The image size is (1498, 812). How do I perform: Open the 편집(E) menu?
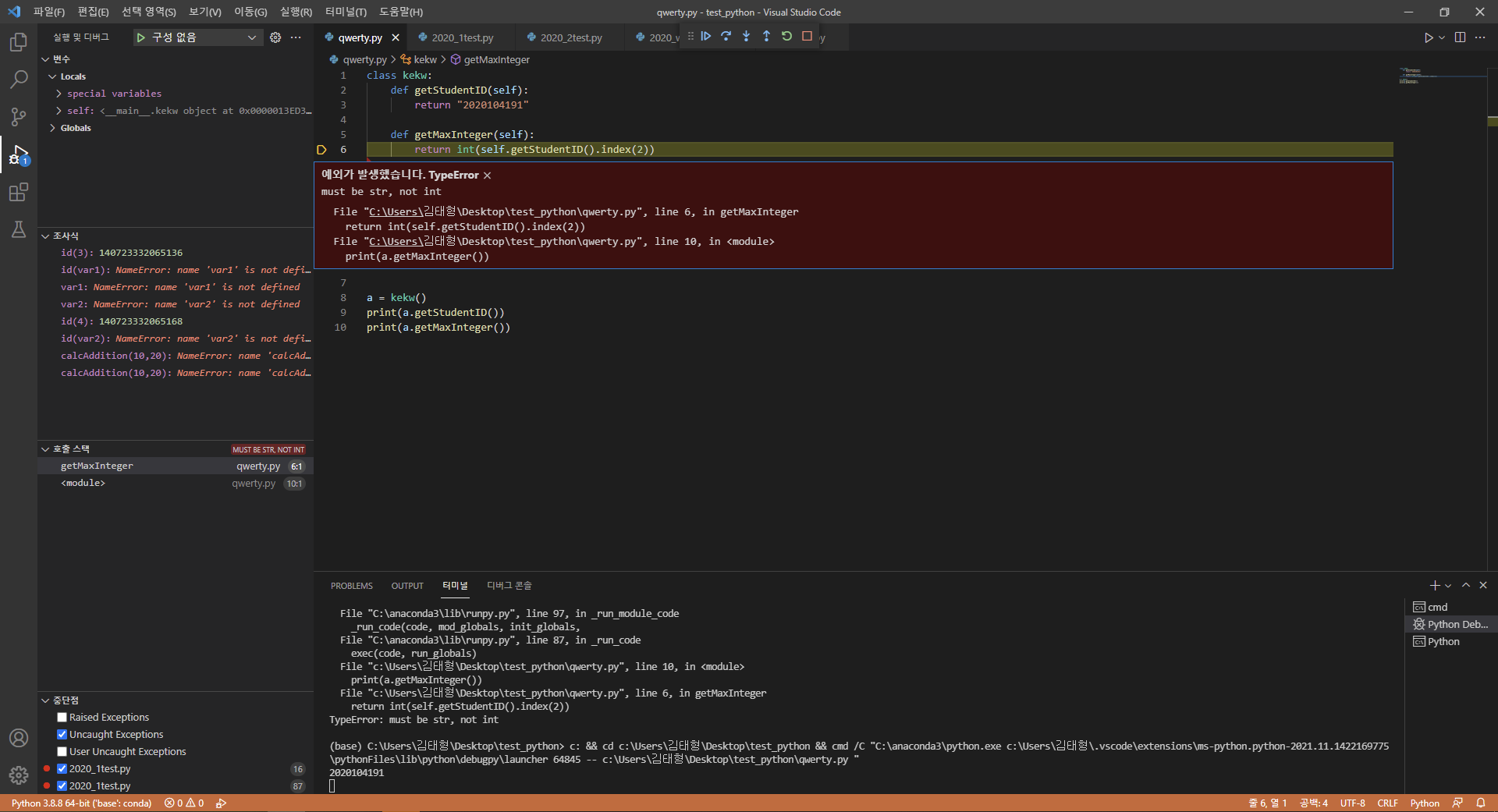(x=93, y=12)
